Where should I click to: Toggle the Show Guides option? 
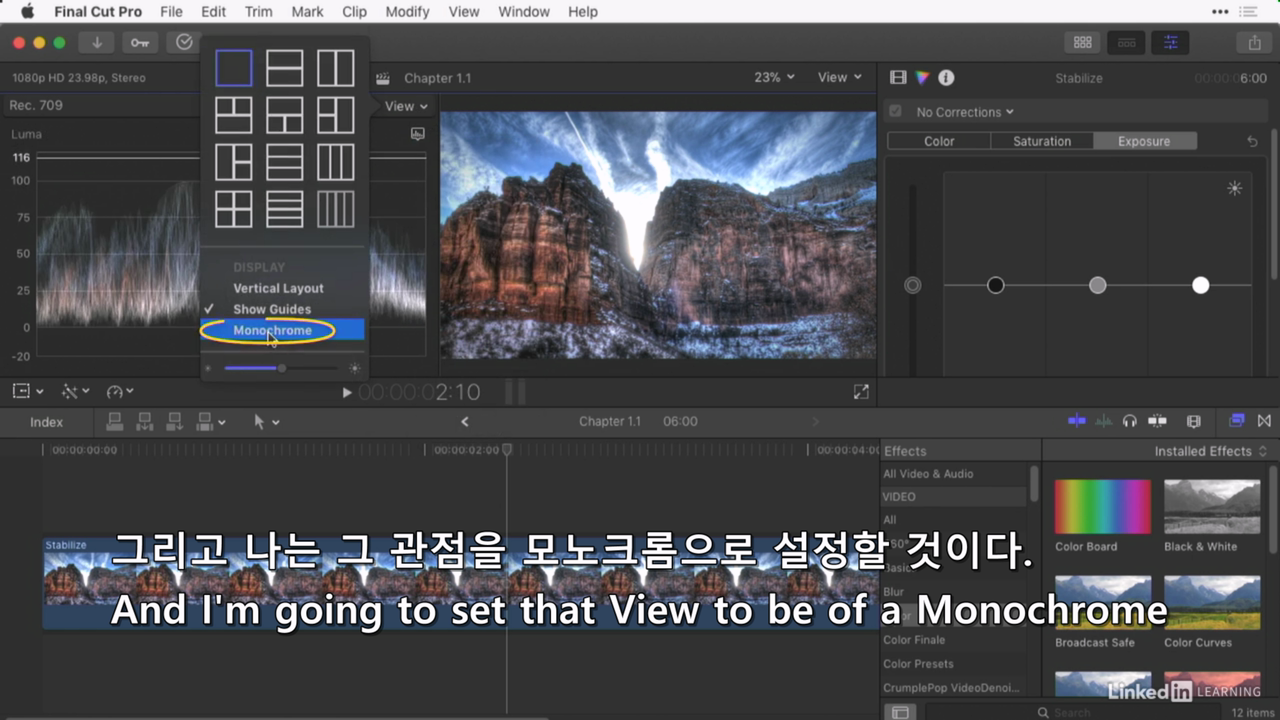click(272, 309)
